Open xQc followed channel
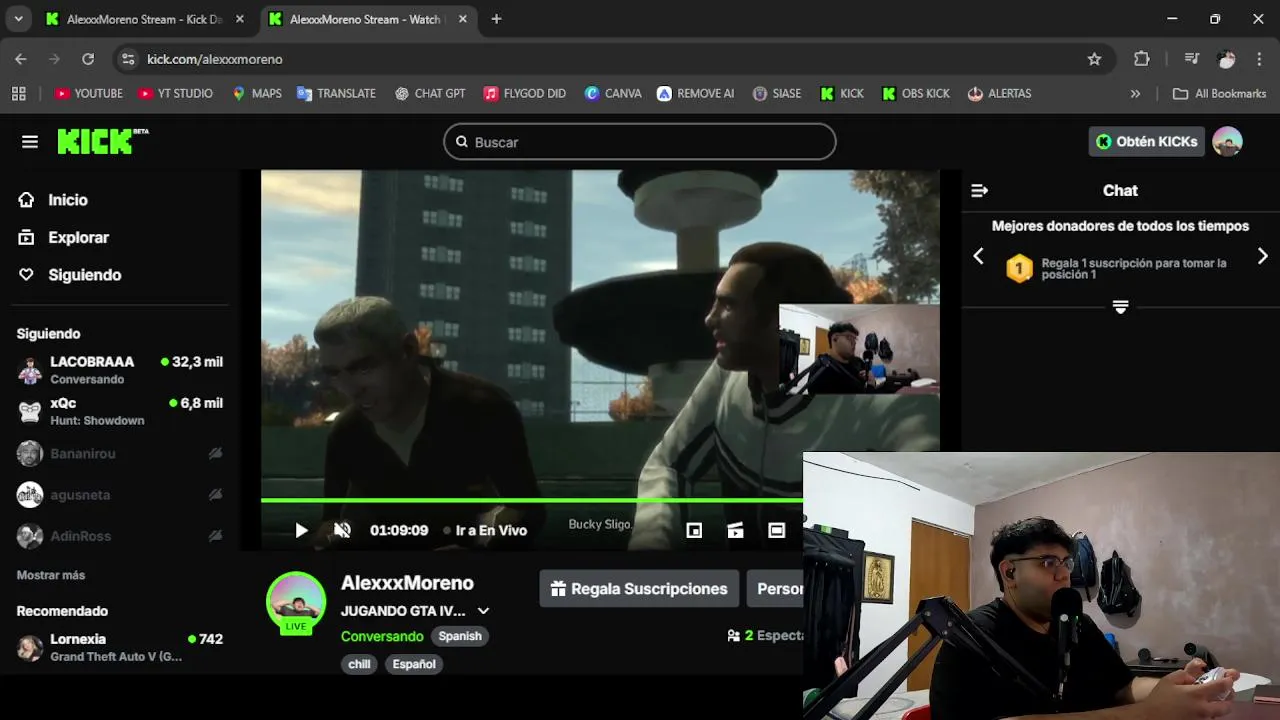The height and width of the screenshot is (720, 1280). coord(120,411)
